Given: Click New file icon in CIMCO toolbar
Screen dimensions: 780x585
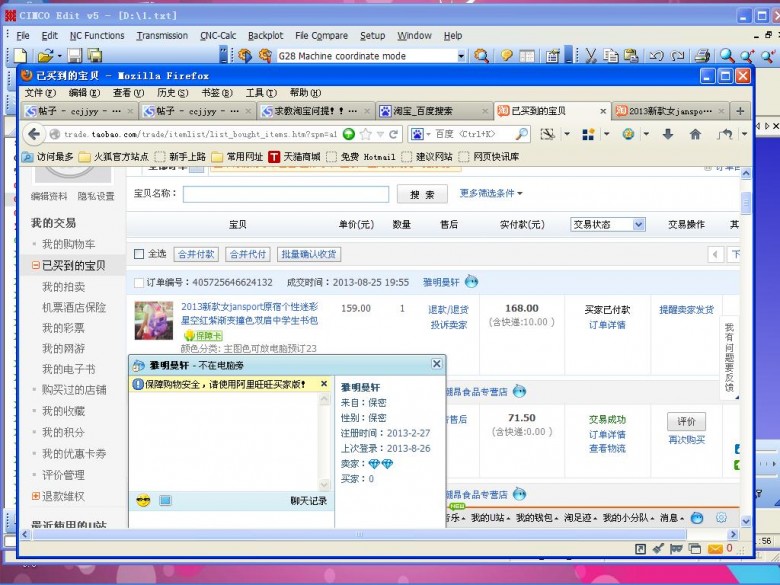Looking at the screenshot, I should pyautogui.click(x=20, y=55).
